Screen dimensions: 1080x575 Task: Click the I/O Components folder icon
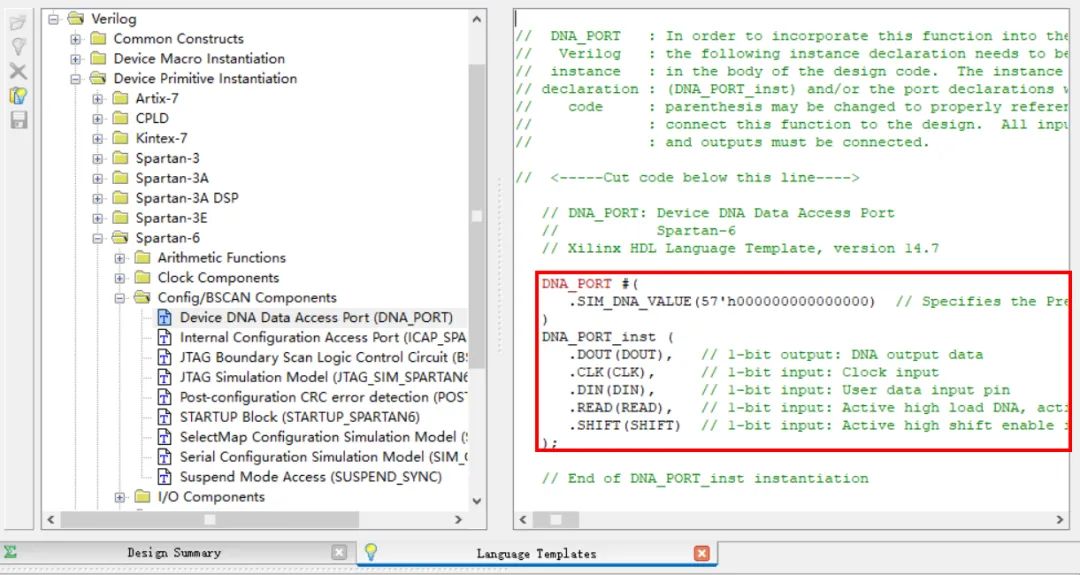click(x=143, y=496)
